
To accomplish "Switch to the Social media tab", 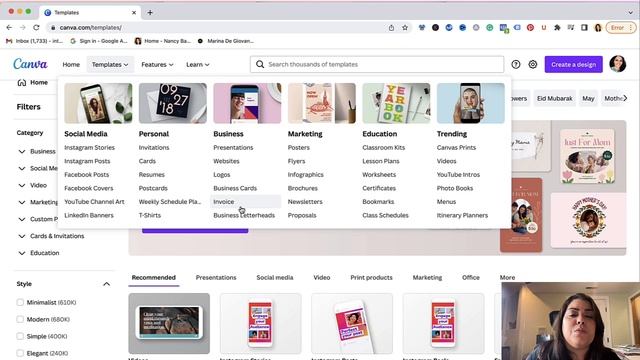I will (x=275, y=278).
